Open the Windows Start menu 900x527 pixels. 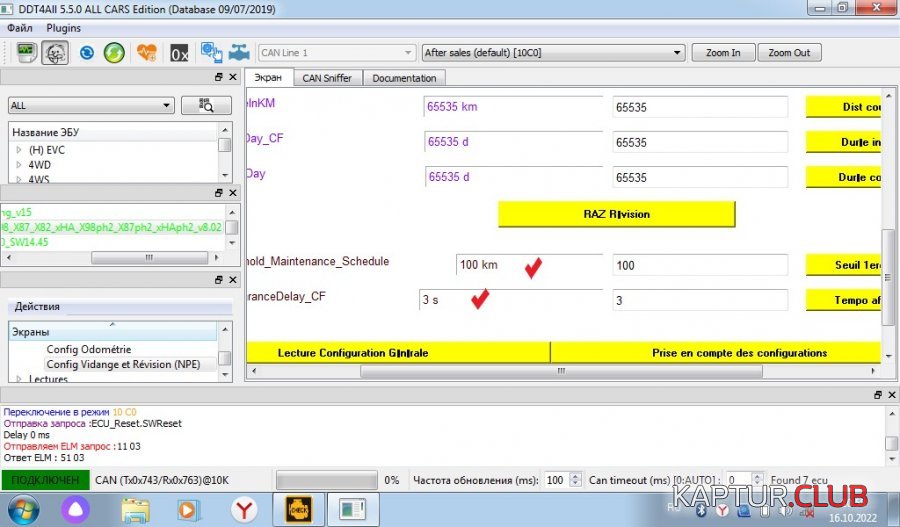tap(23, 510)
